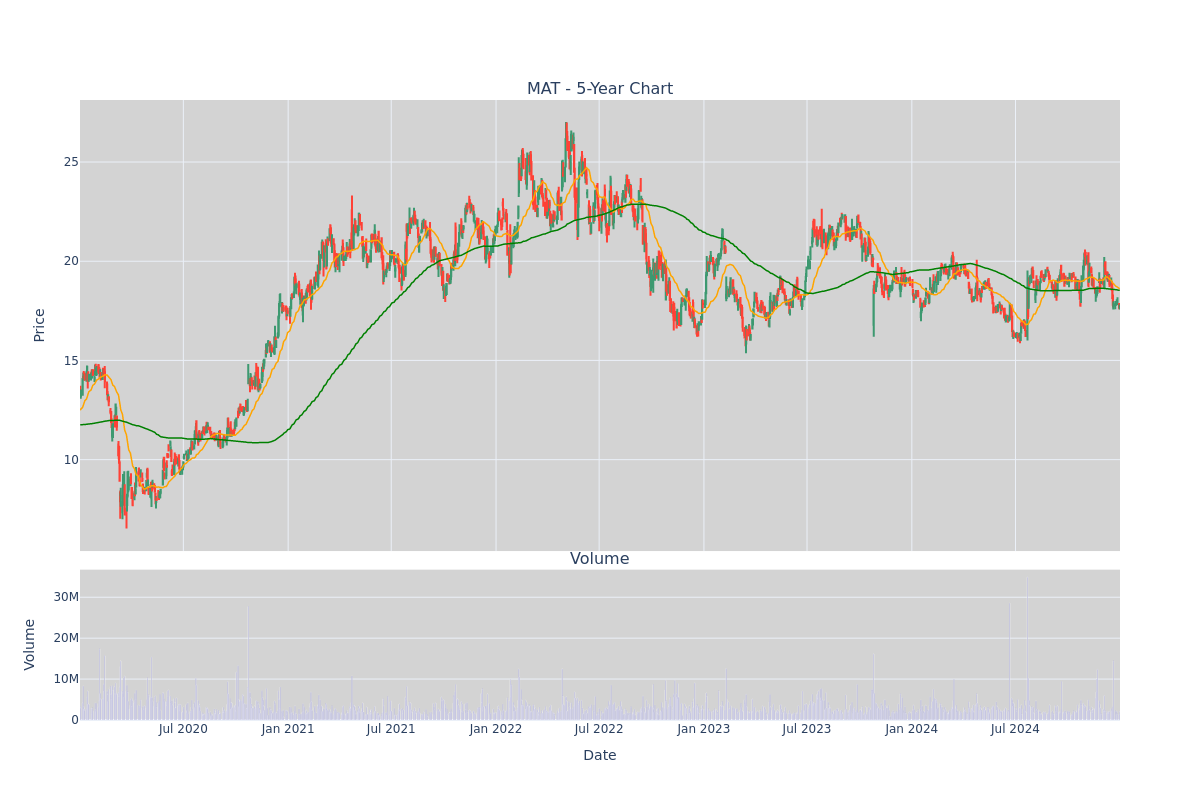
Task: Select the "Jan 2024" date tick
Action: pyautogui.click(x=912, y=729)
